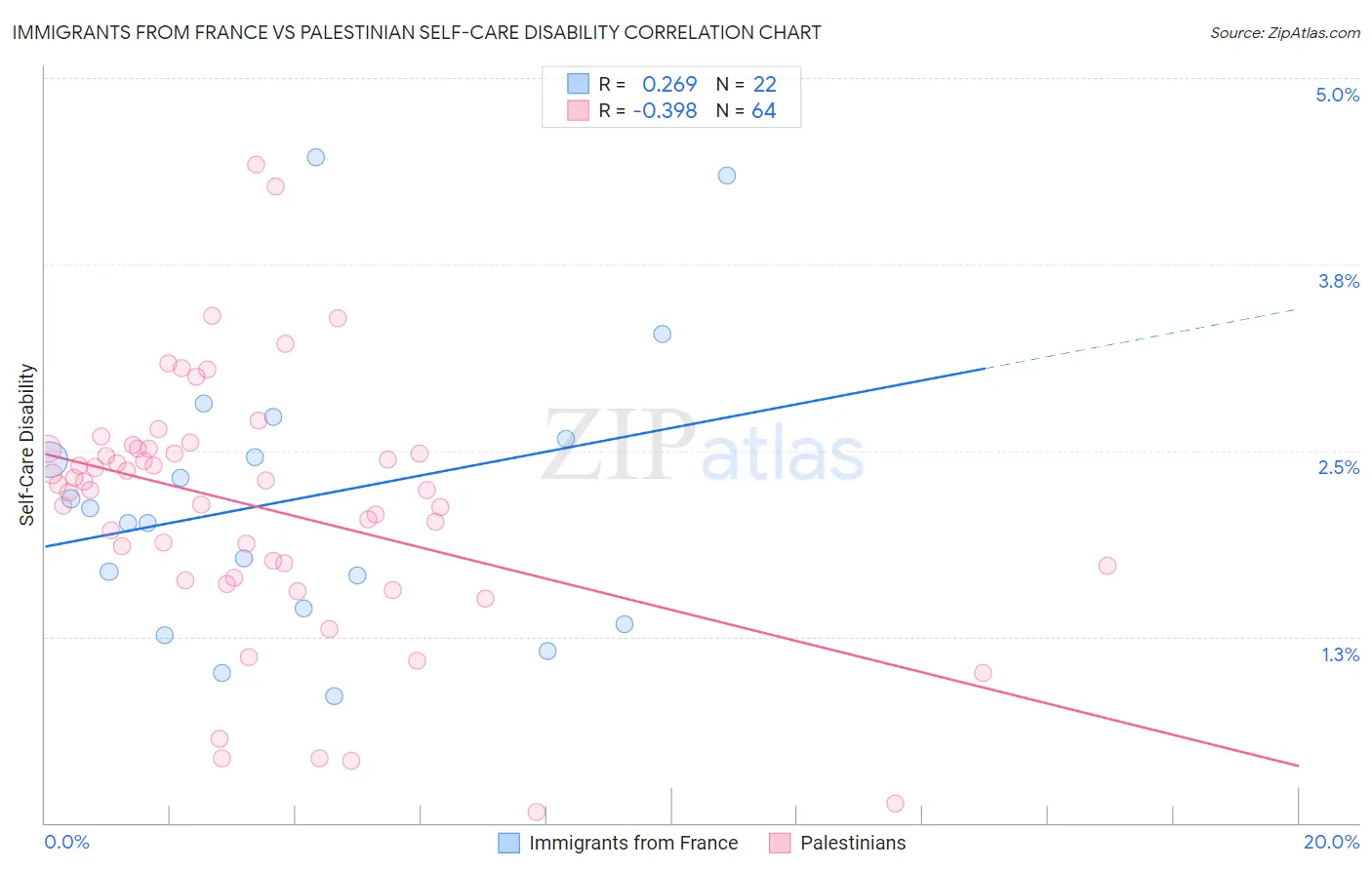Click the lowest blue data point

pyautogui.click(x=334, y=695)
